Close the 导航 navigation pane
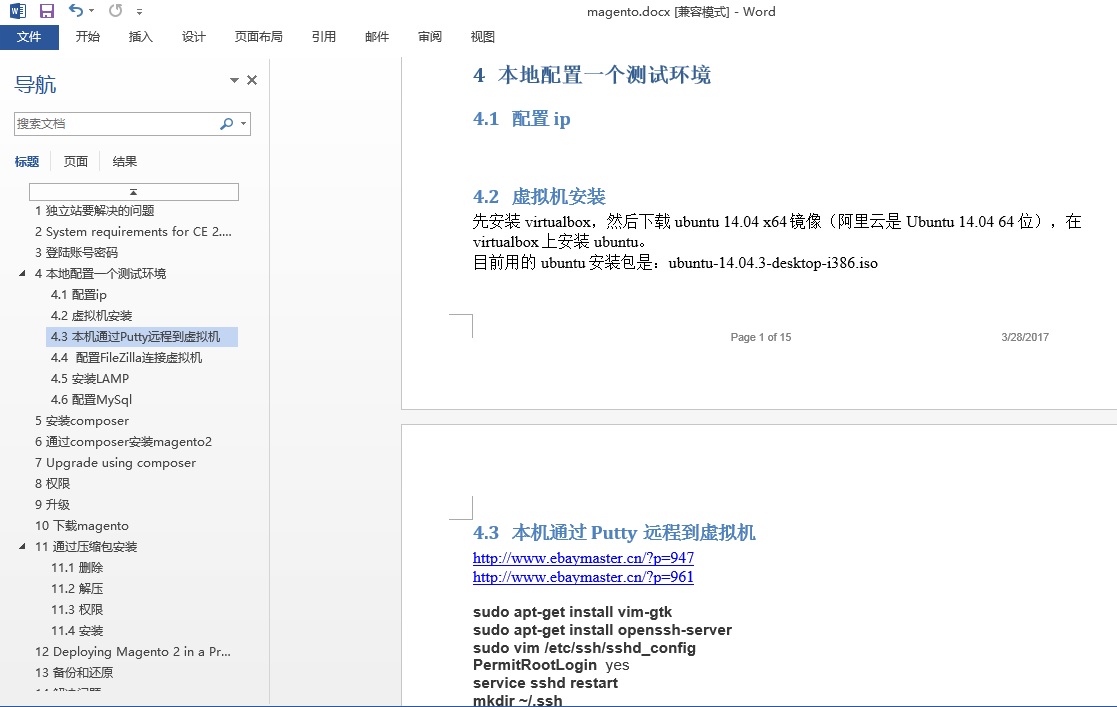This screenshot has height=707, width=1117. [252, 80]
